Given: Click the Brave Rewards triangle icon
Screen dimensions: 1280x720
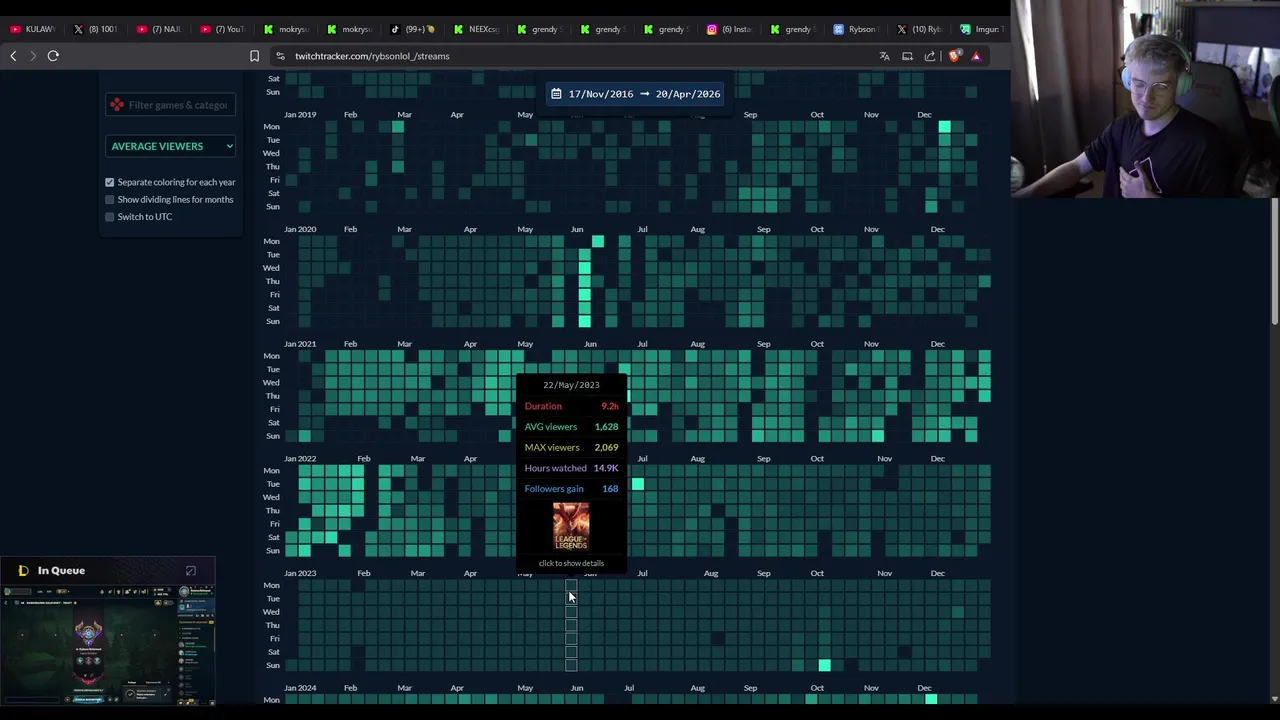Looking at the screenshot, I should click(976, 56).
